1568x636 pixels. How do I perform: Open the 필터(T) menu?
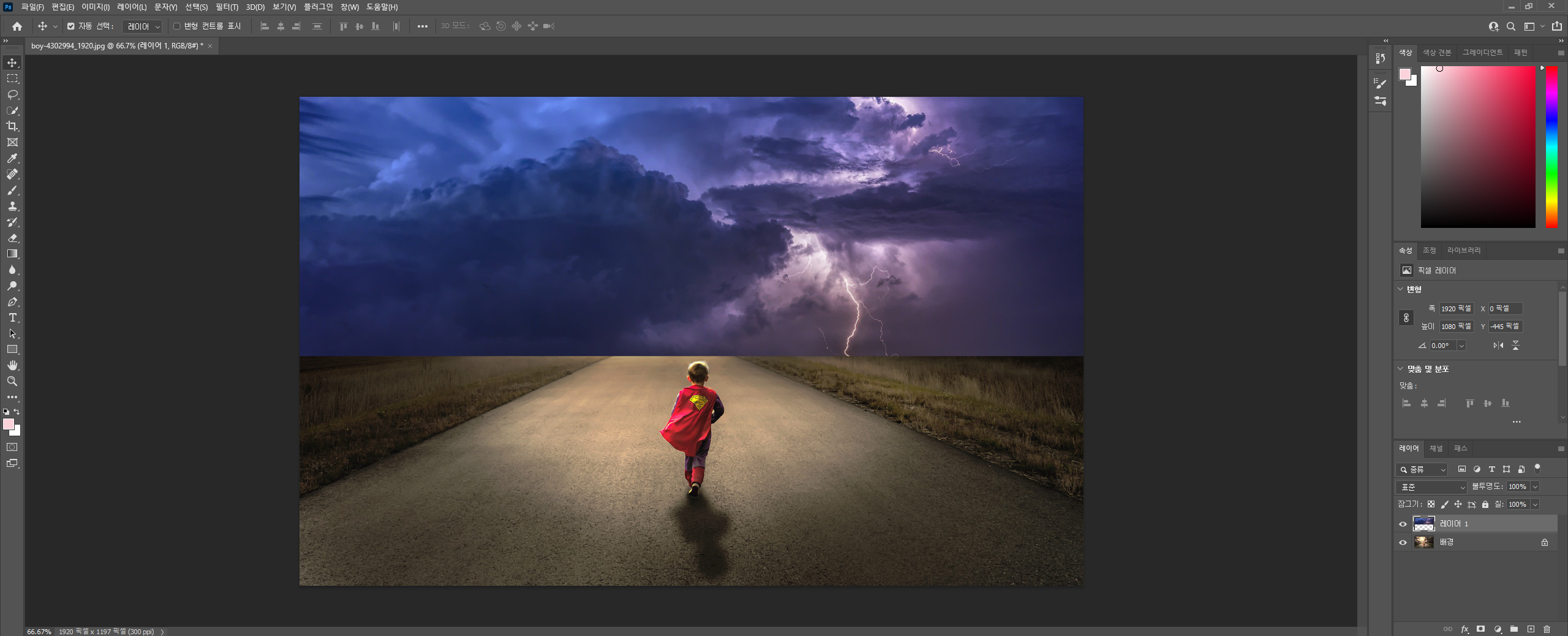pos(227,7)
